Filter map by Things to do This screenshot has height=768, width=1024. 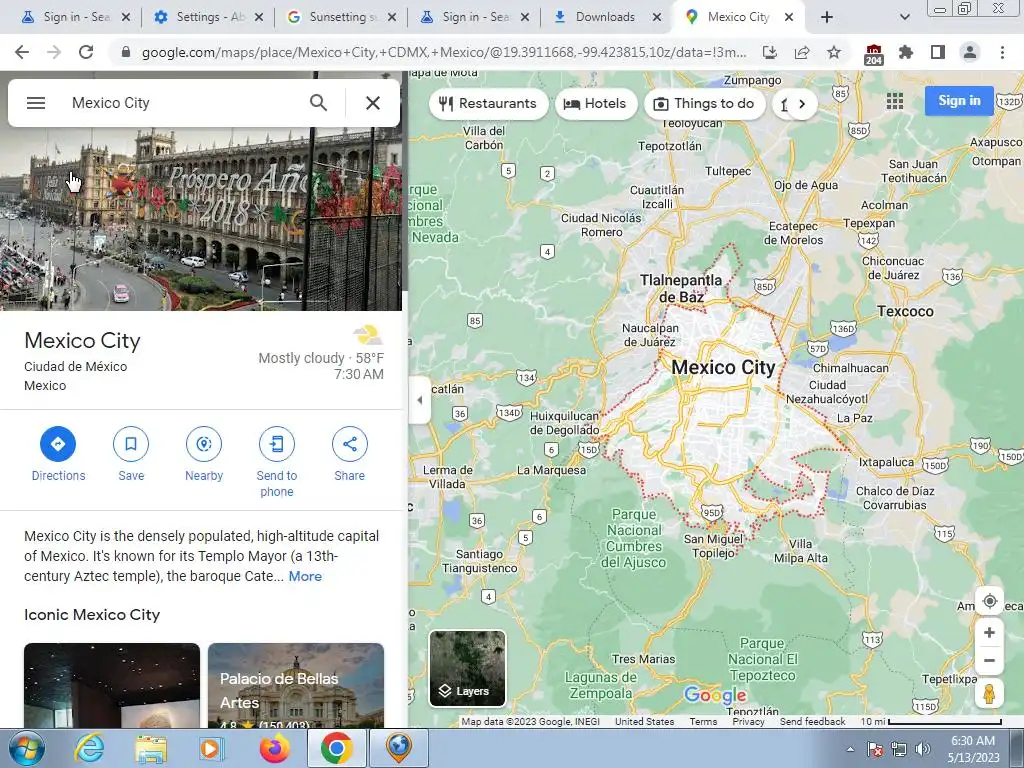(x=705, y=103)
